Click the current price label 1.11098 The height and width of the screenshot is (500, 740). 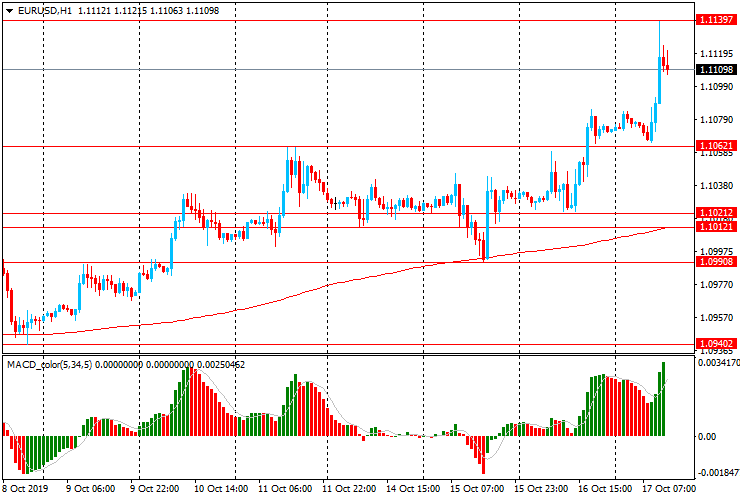pos(716,69)
